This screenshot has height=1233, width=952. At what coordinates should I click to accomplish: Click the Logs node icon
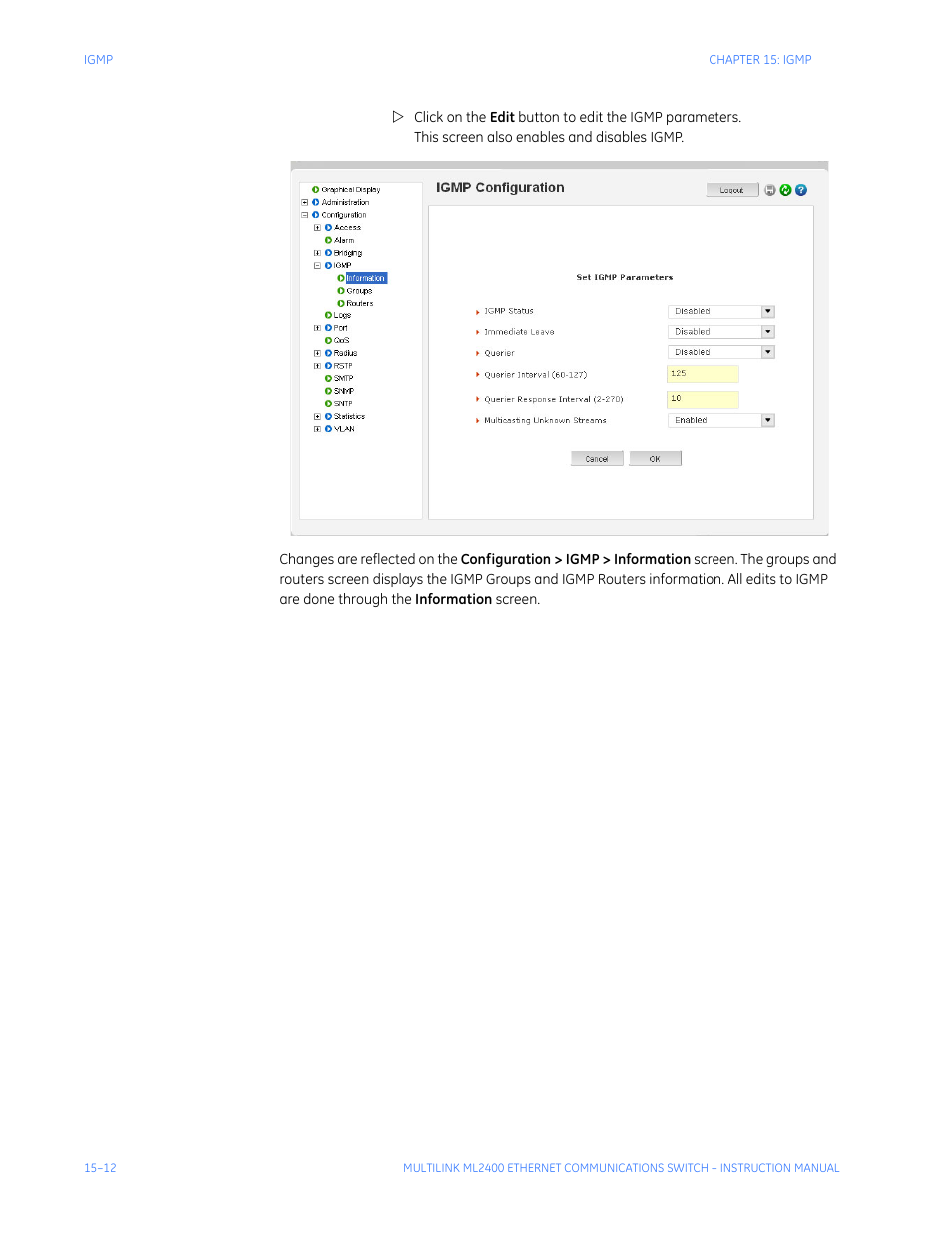pyautogui.click(x=328, y=315)
